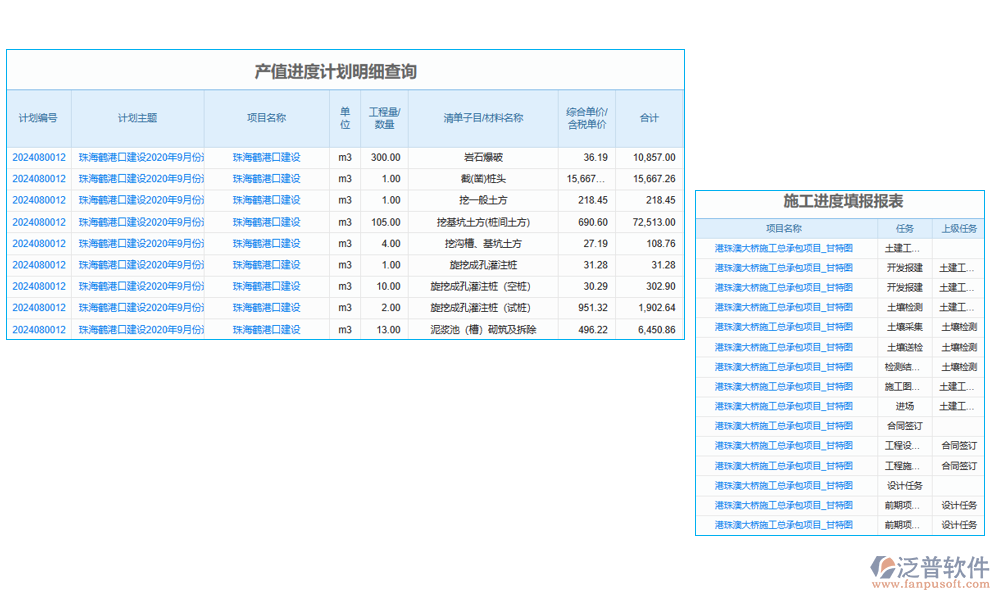
Task: Select the 旋挖成孔灌注桩 (试桩) item cell
Action: 483,308
